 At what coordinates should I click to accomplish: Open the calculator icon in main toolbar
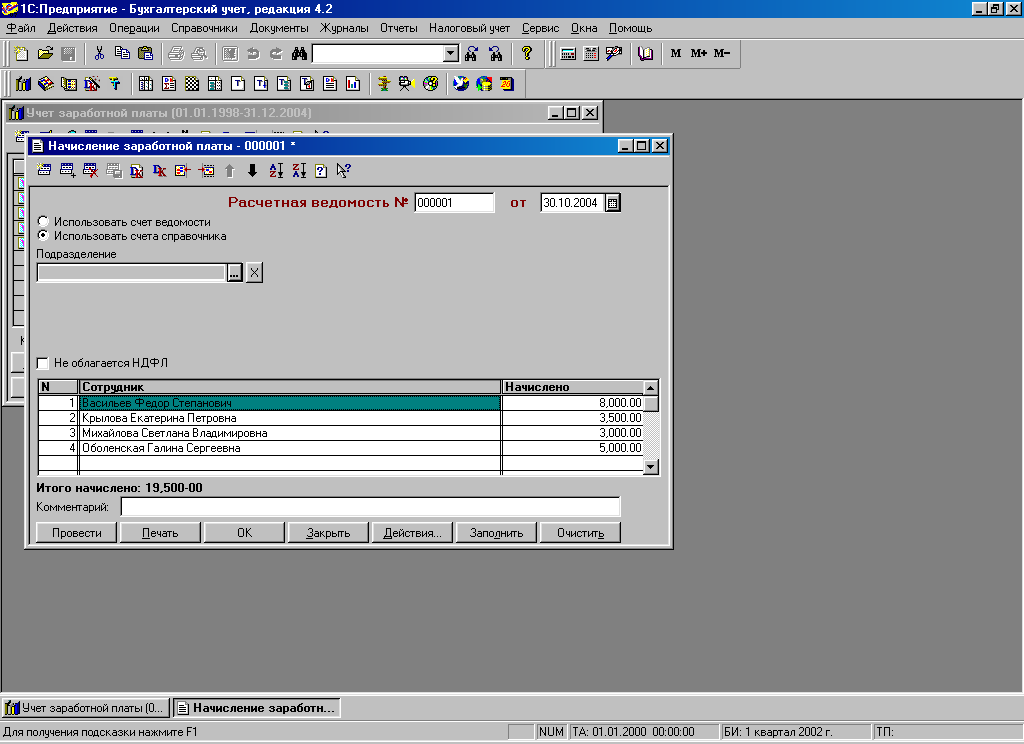(x=568, y=54)
